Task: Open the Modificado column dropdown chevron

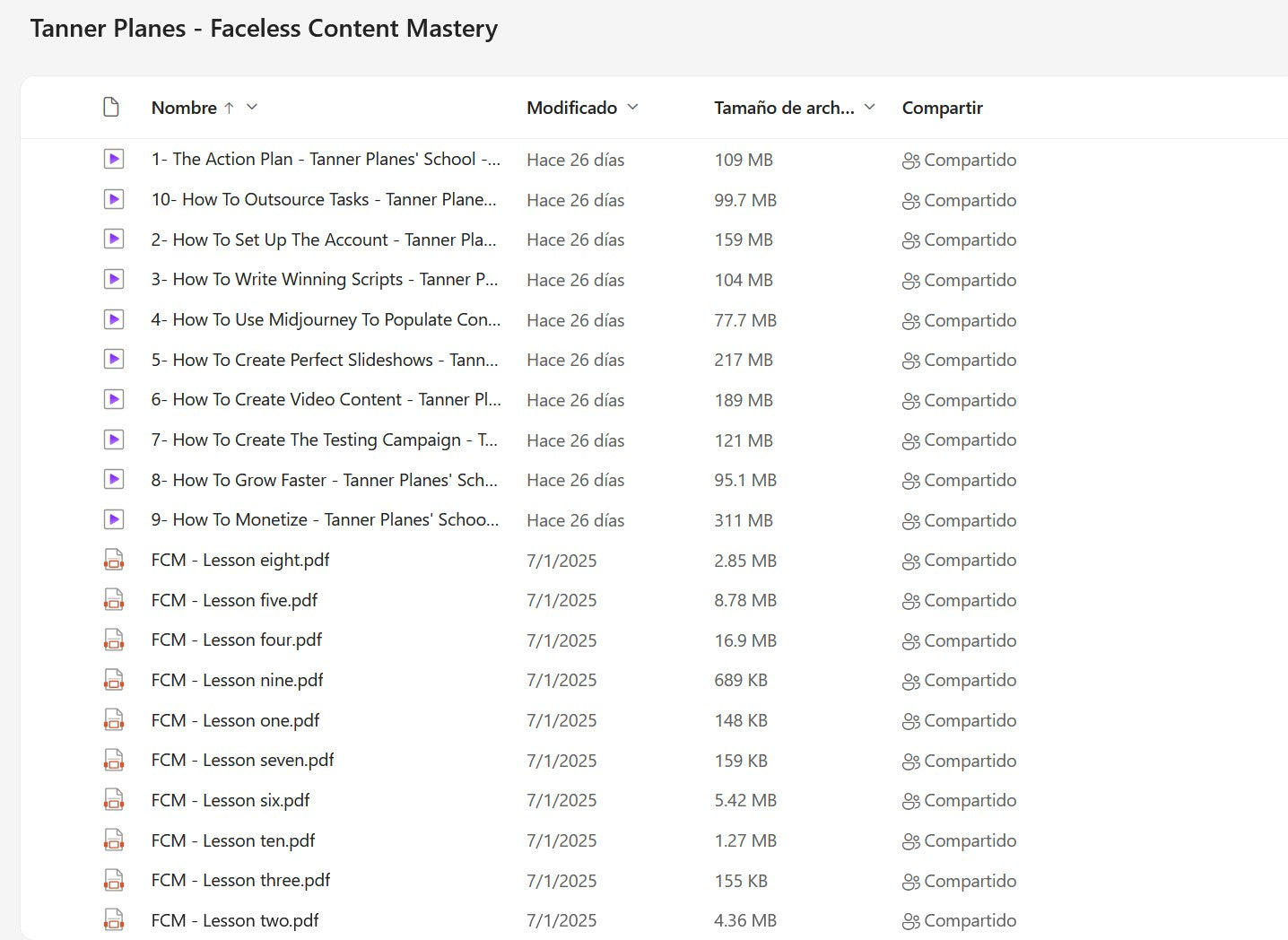Action: pyautogui.click(x=632, y=107)
